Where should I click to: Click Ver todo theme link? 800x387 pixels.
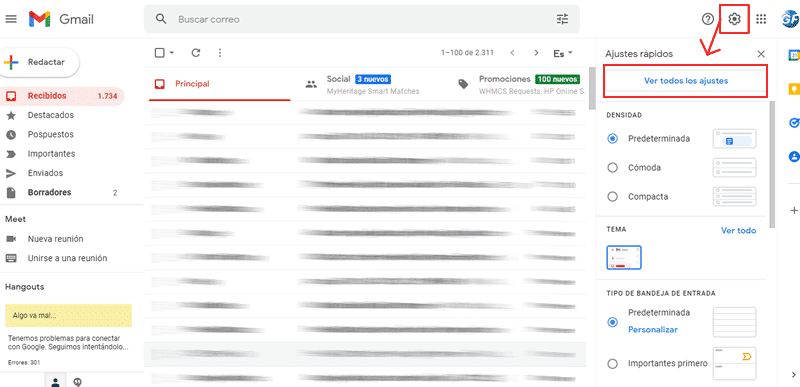coord(738,230)
